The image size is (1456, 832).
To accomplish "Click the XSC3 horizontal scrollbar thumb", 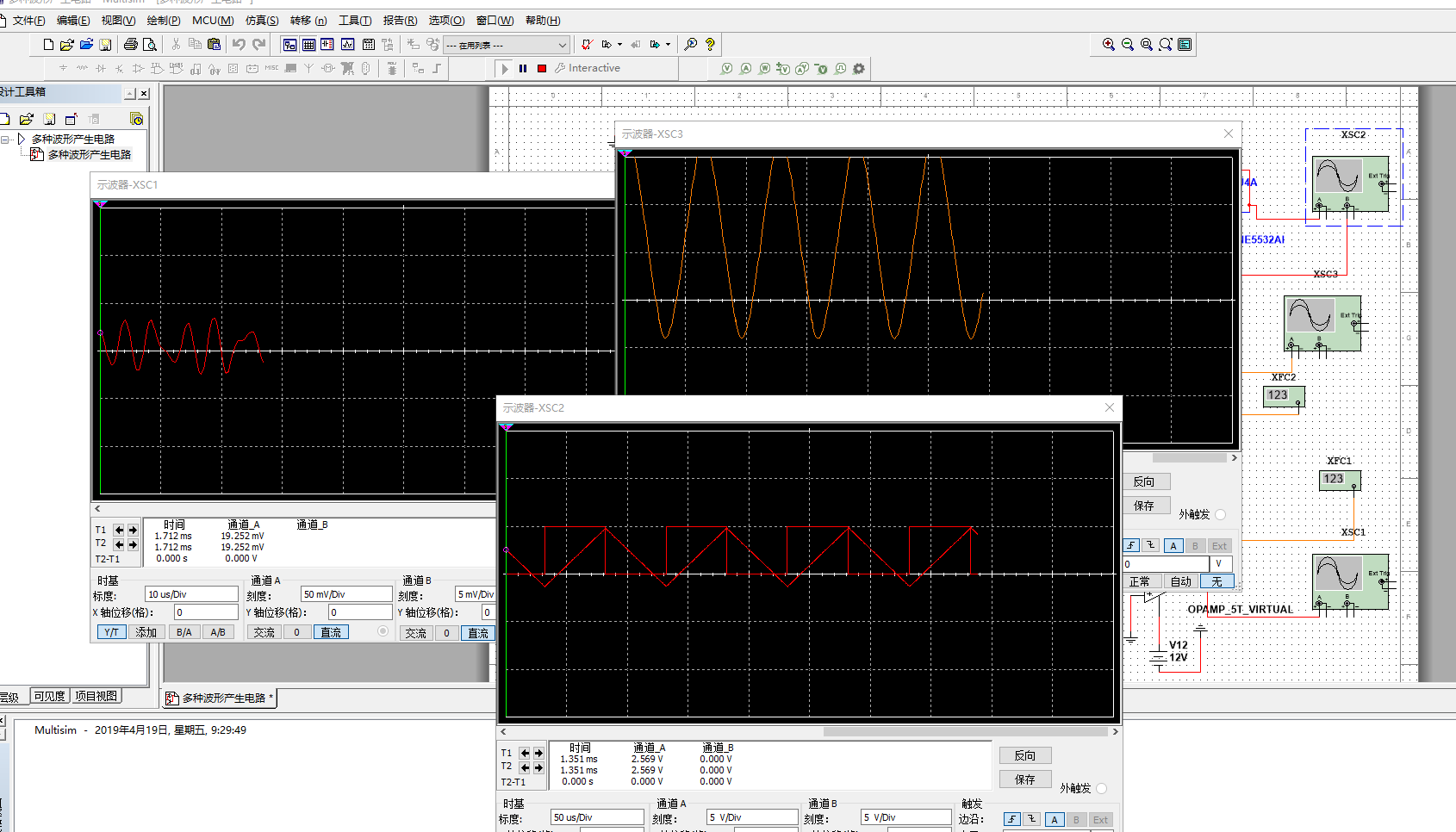I will 1190,458.
